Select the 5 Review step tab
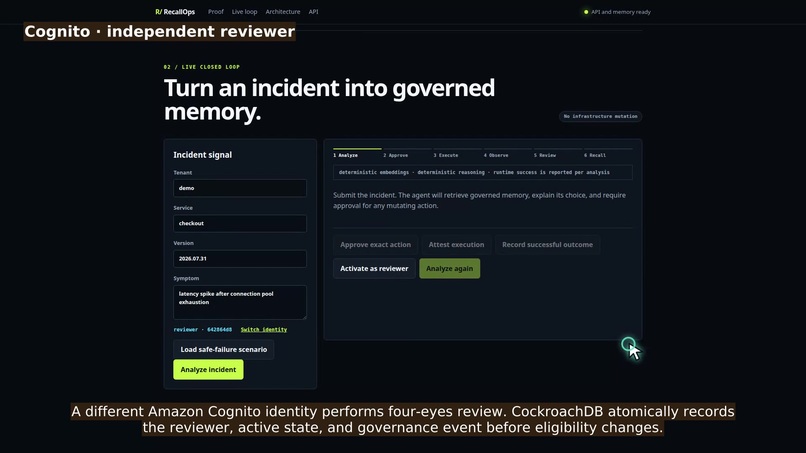 pyautogui.click(x=557, y=153)
